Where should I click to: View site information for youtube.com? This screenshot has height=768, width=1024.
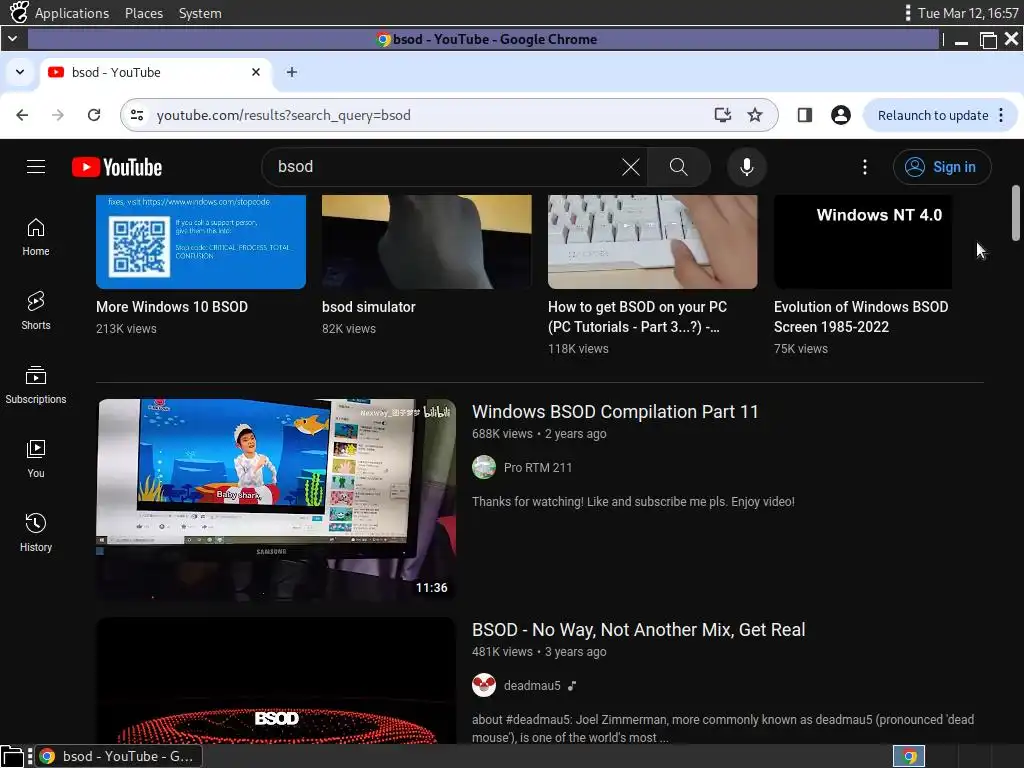tap(137, 115)
